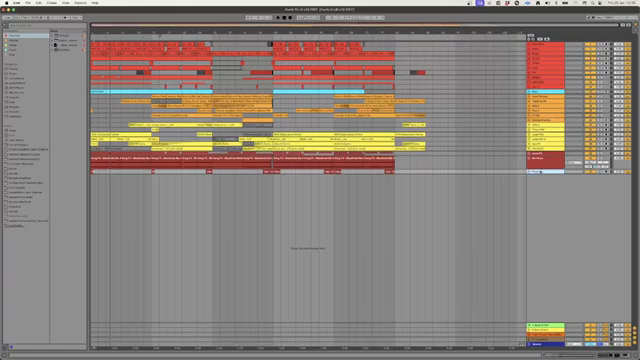
Task: Click the red Favorites color tag
Action: click(6, 36)
